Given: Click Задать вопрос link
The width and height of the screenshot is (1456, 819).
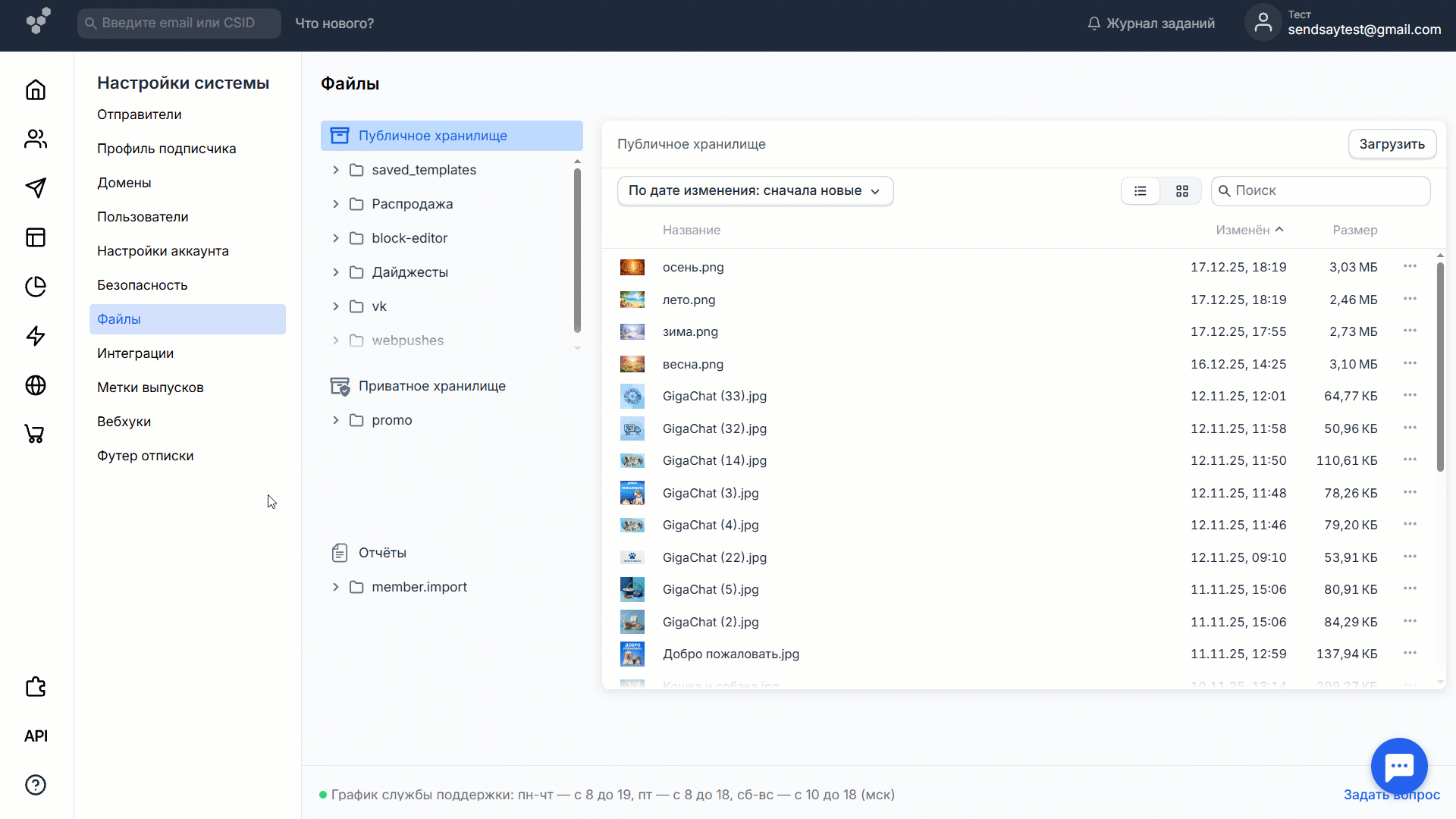Looking at the screenshot, I should tap(1392, 795).
